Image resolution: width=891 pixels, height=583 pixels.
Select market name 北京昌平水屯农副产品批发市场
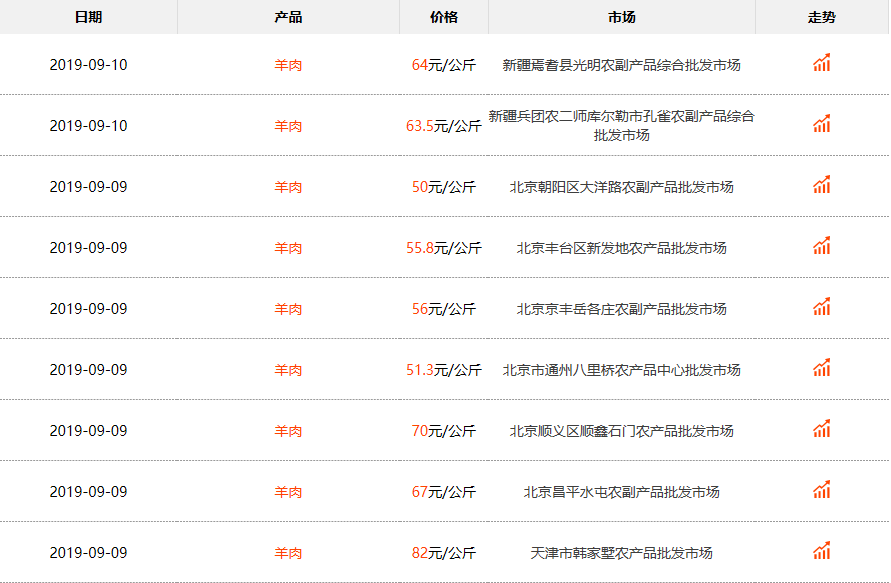622,492
